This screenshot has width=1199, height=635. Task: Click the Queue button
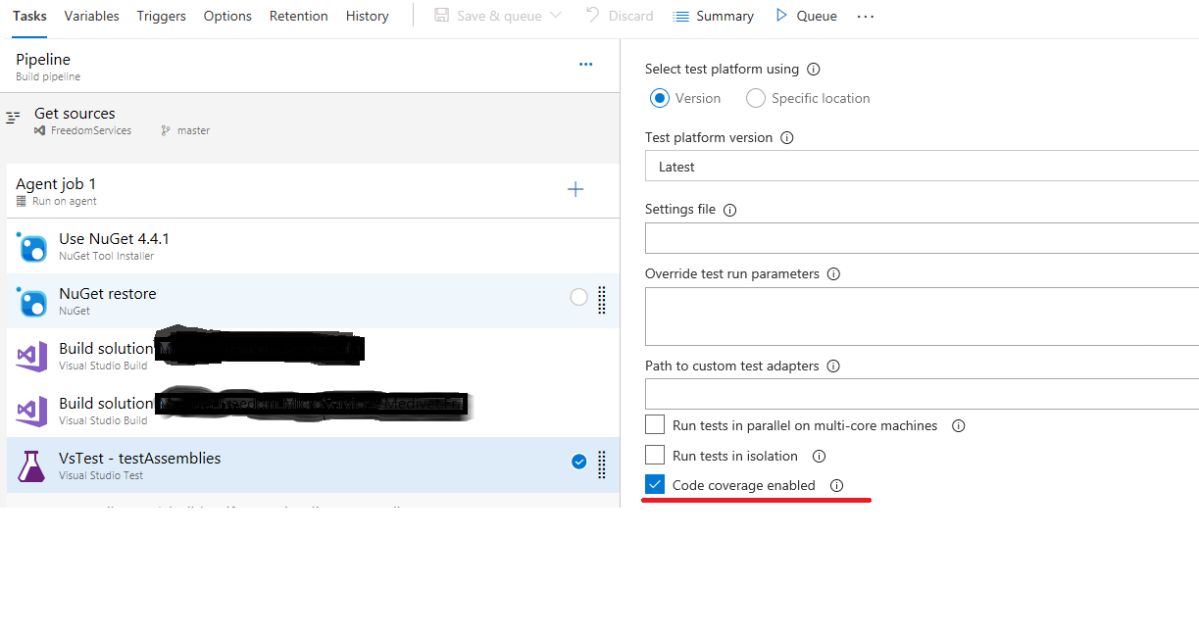(x=806, y=16)
